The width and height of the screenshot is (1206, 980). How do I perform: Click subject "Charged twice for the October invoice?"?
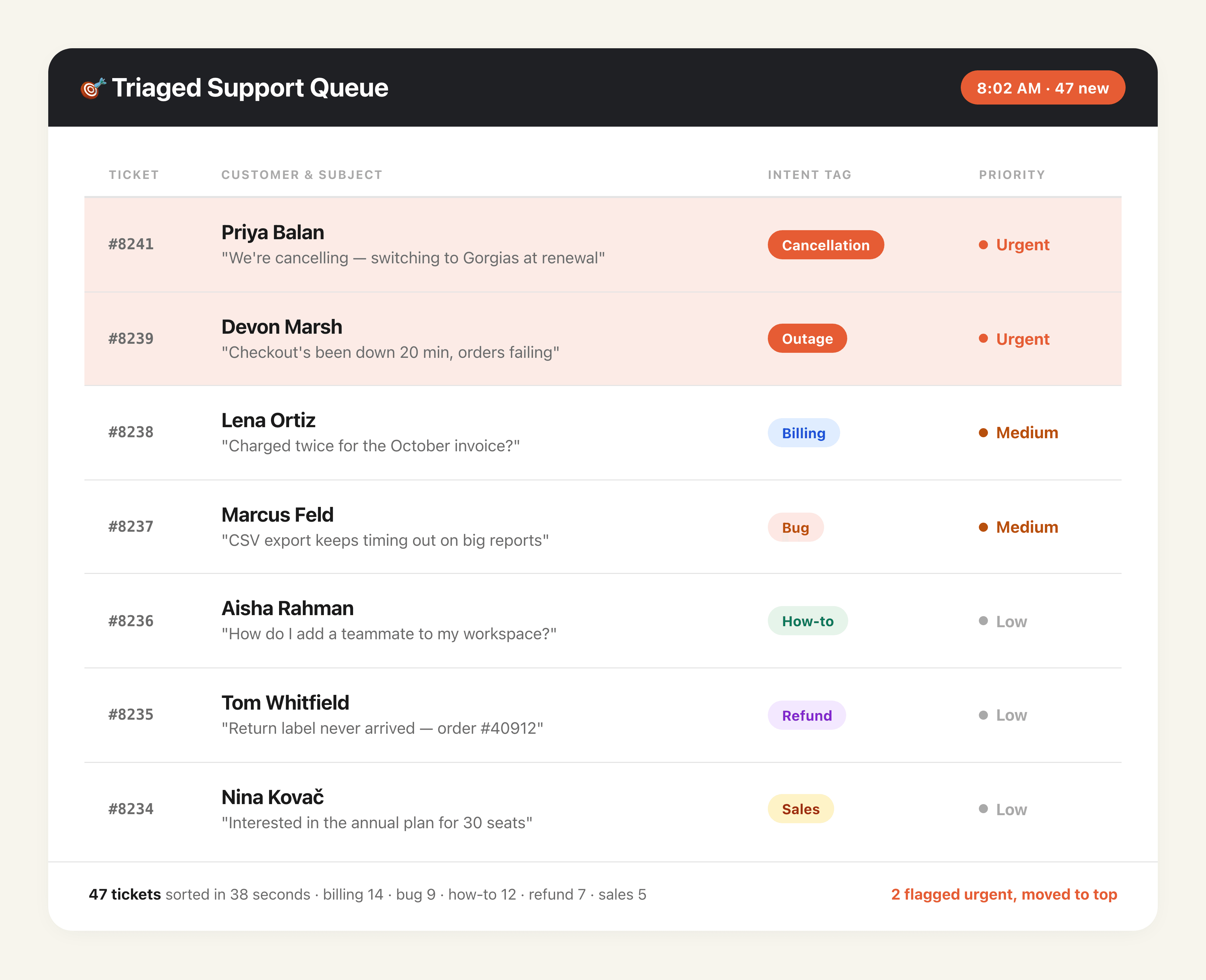click(x=371, y=446)
